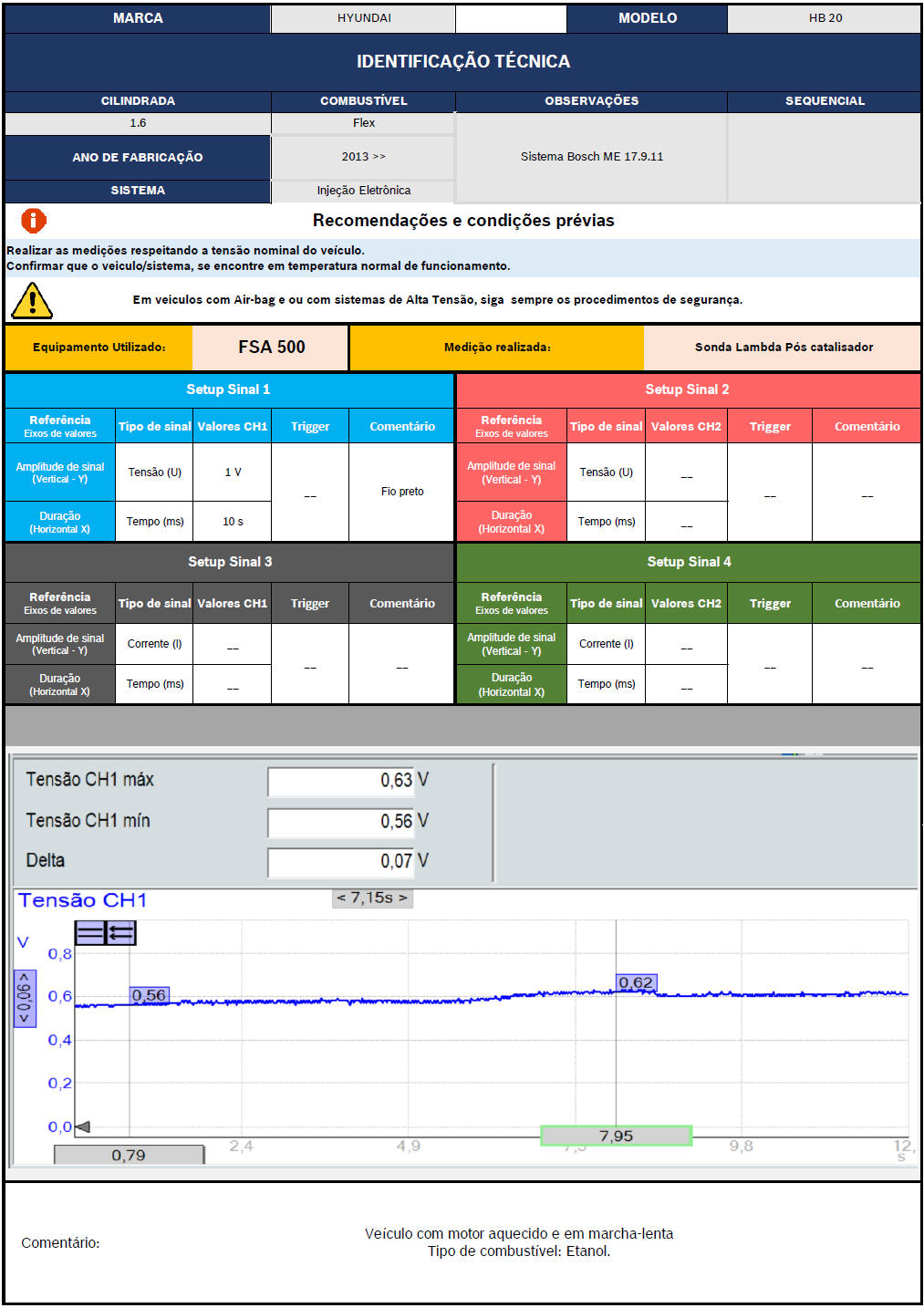The width and height of the screenshot is (924, 1308).
Task: Click the 7,15s cursor delta indicator
Action: click(372, 898)
